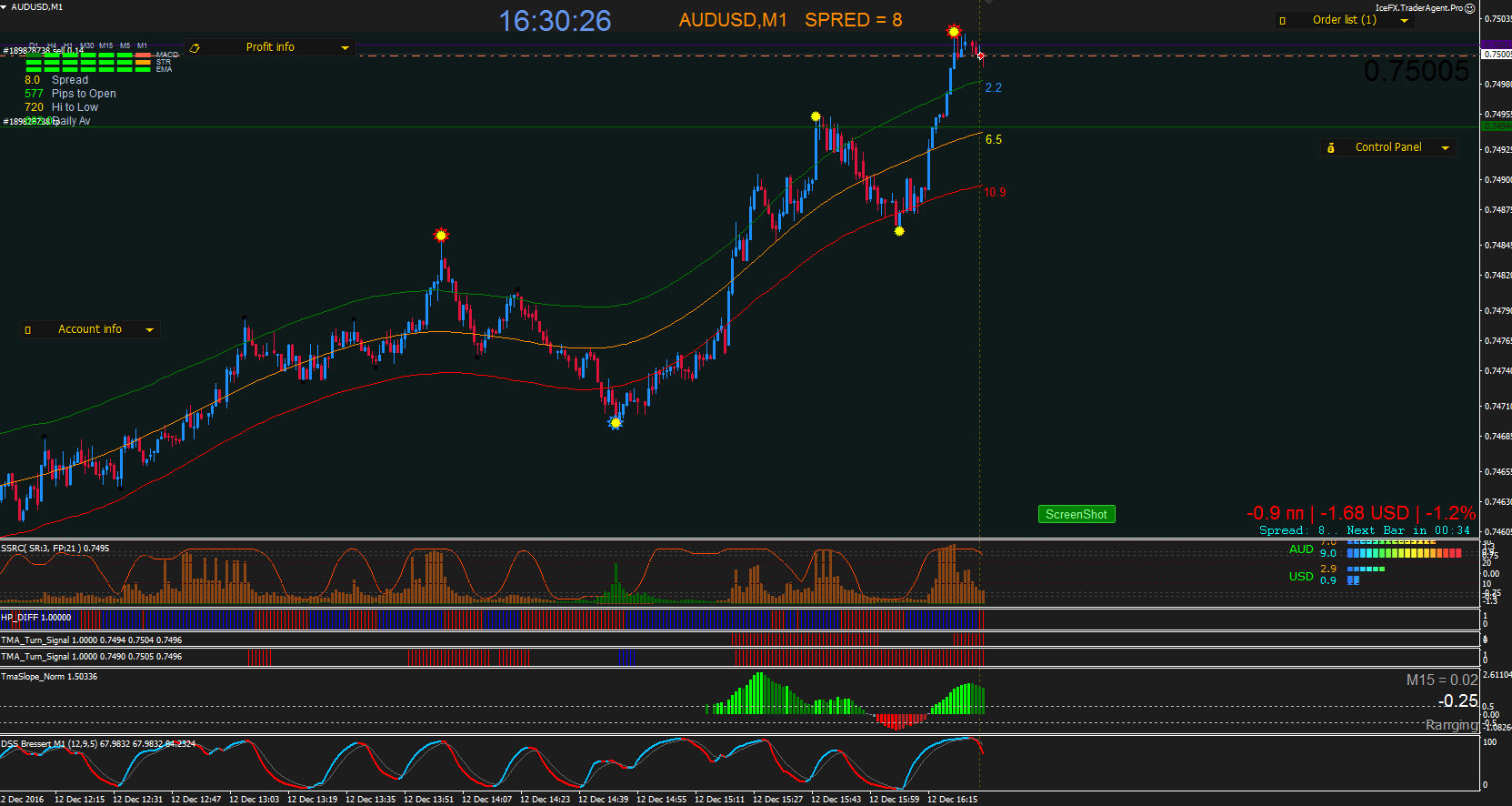Viewport: 1512px width, 806px height.
Task: Expand the Control Panel dropdown arrow
Action: coord(1446,147)
